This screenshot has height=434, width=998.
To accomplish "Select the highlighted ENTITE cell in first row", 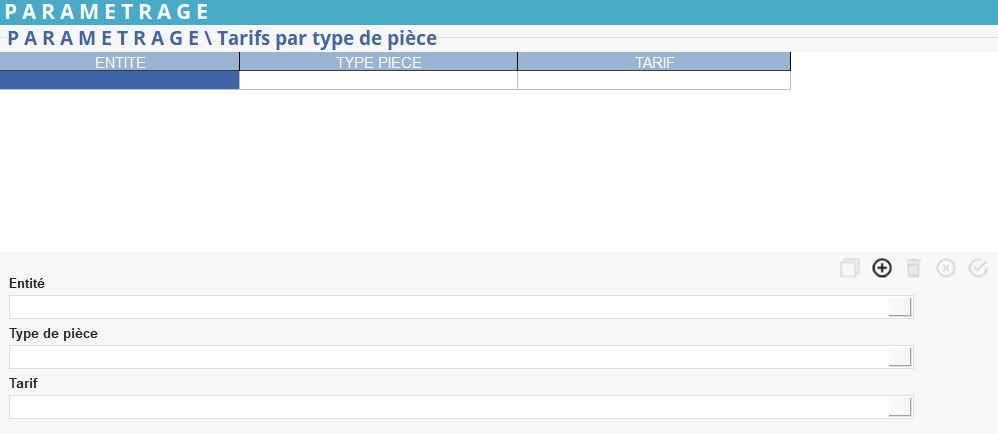I will click(120, 81).
